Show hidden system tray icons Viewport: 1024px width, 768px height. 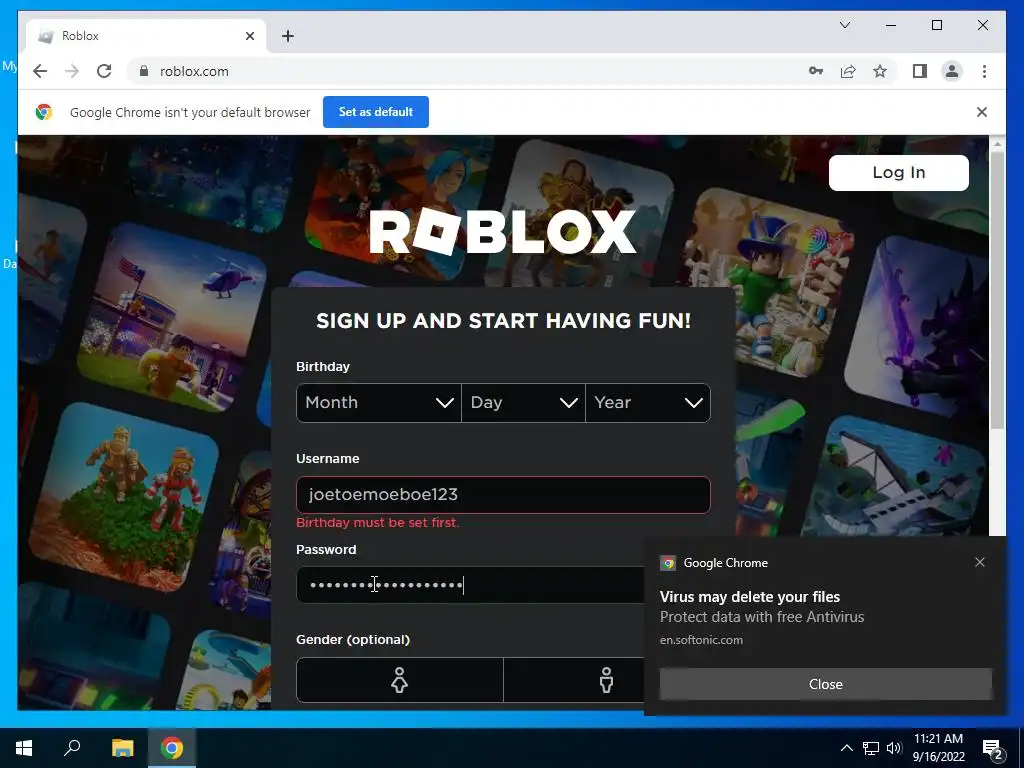(x=846, y=748)
